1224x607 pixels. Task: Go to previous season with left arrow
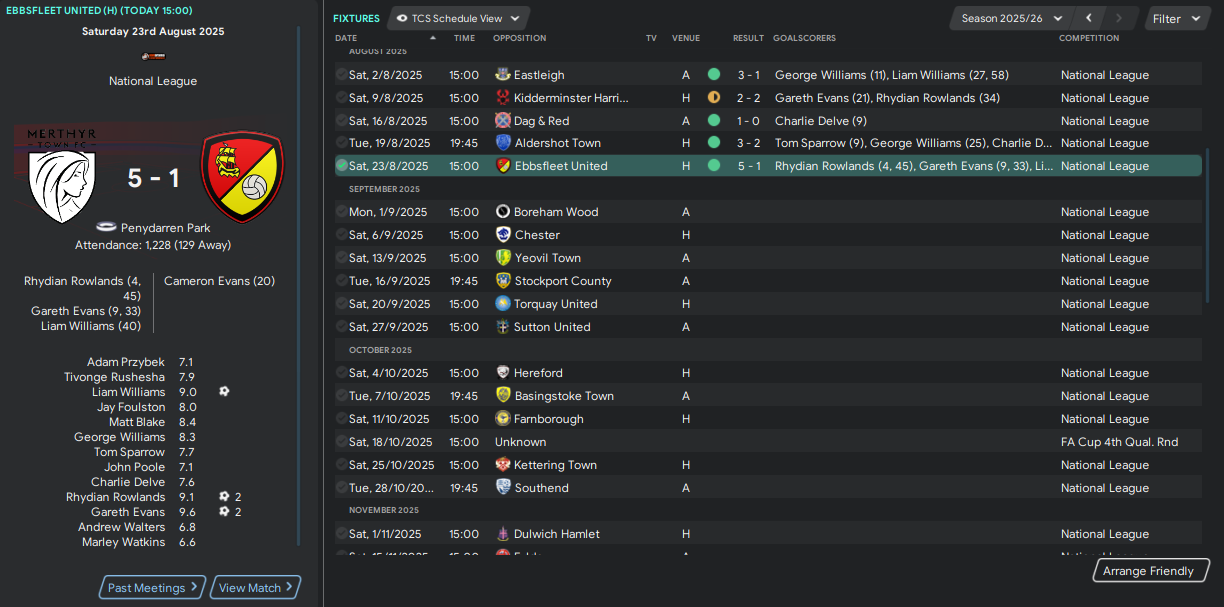[x=1089, y=18]
